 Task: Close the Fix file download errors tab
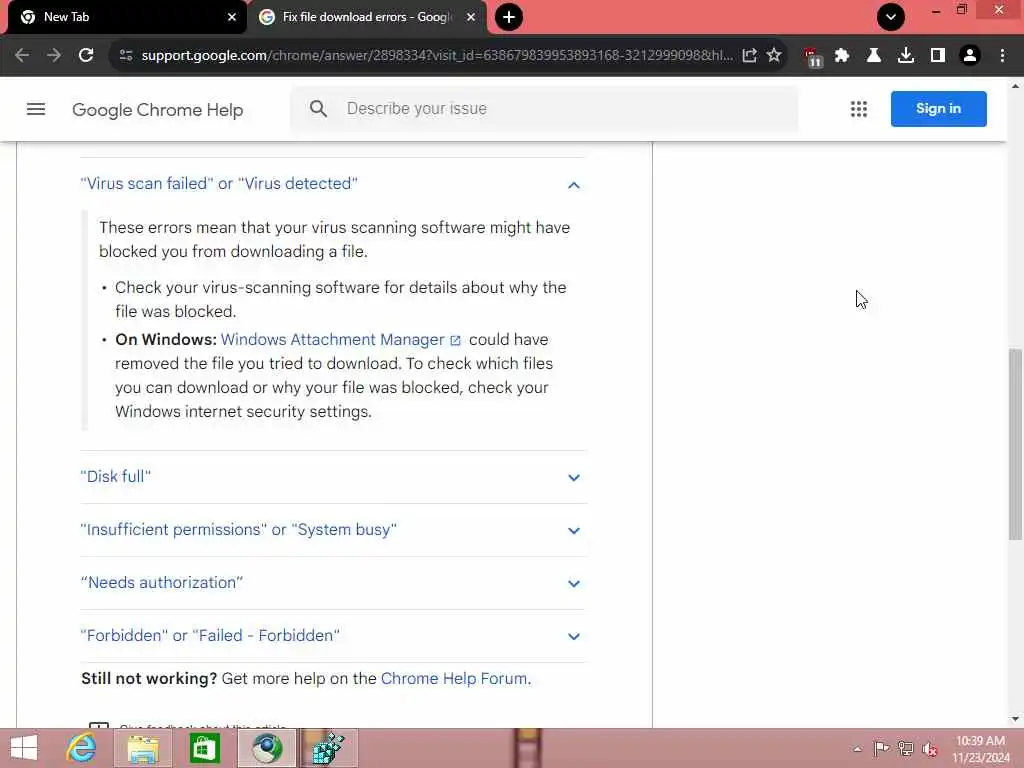click(471, 17)
